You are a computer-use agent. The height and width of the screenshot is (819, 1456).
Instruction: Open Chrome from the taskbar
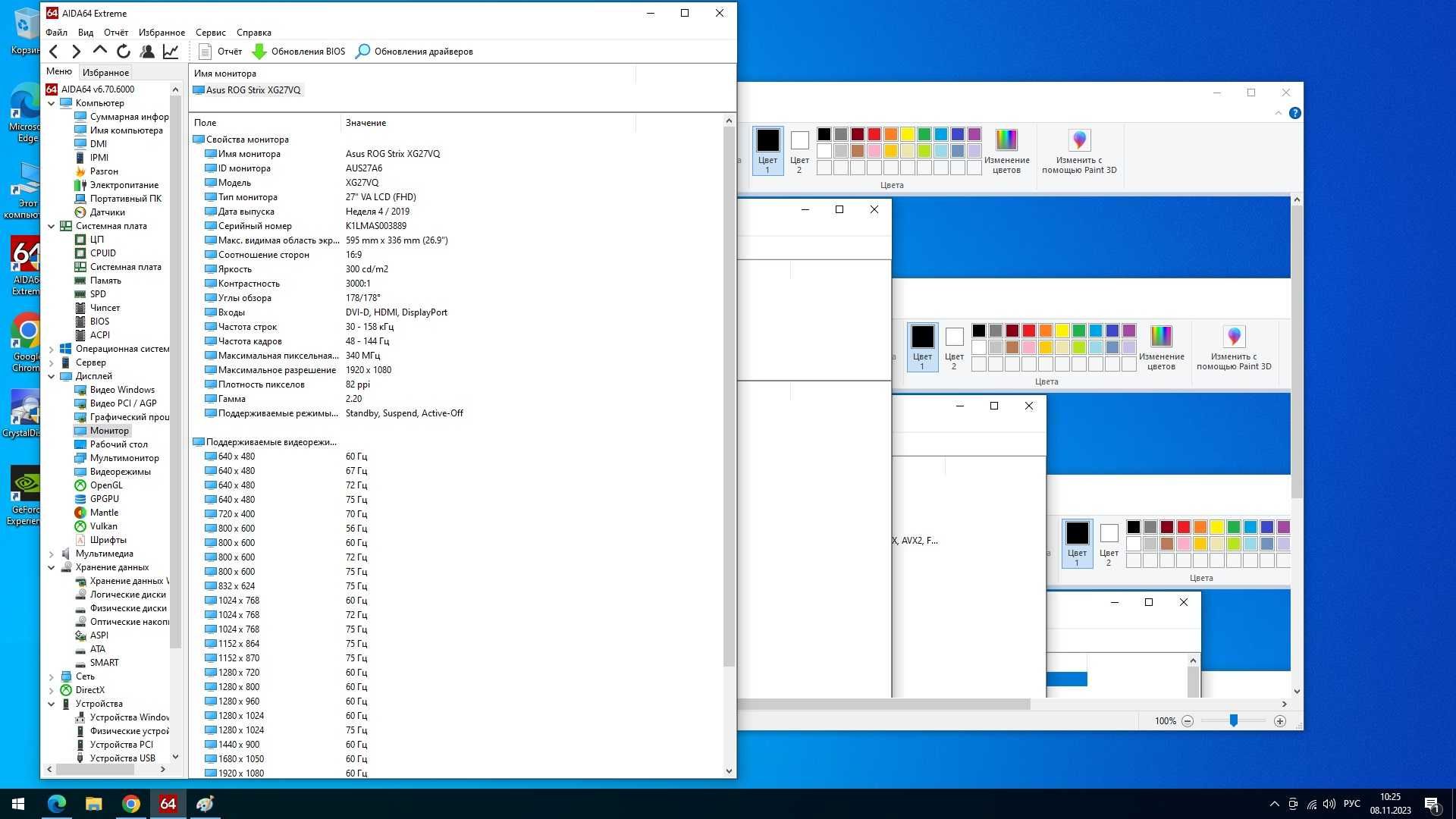[x=130, y=804]
